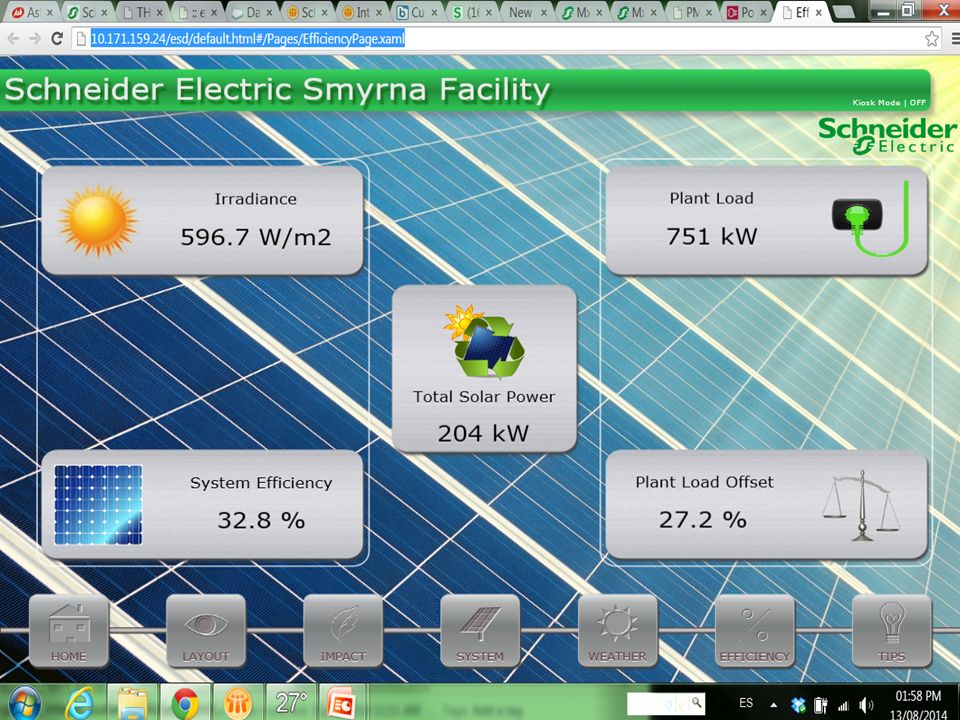This screenshot has height=720, width=960.
Task: Show hidden tray icons arrow
Action: (x=774, y=705)
